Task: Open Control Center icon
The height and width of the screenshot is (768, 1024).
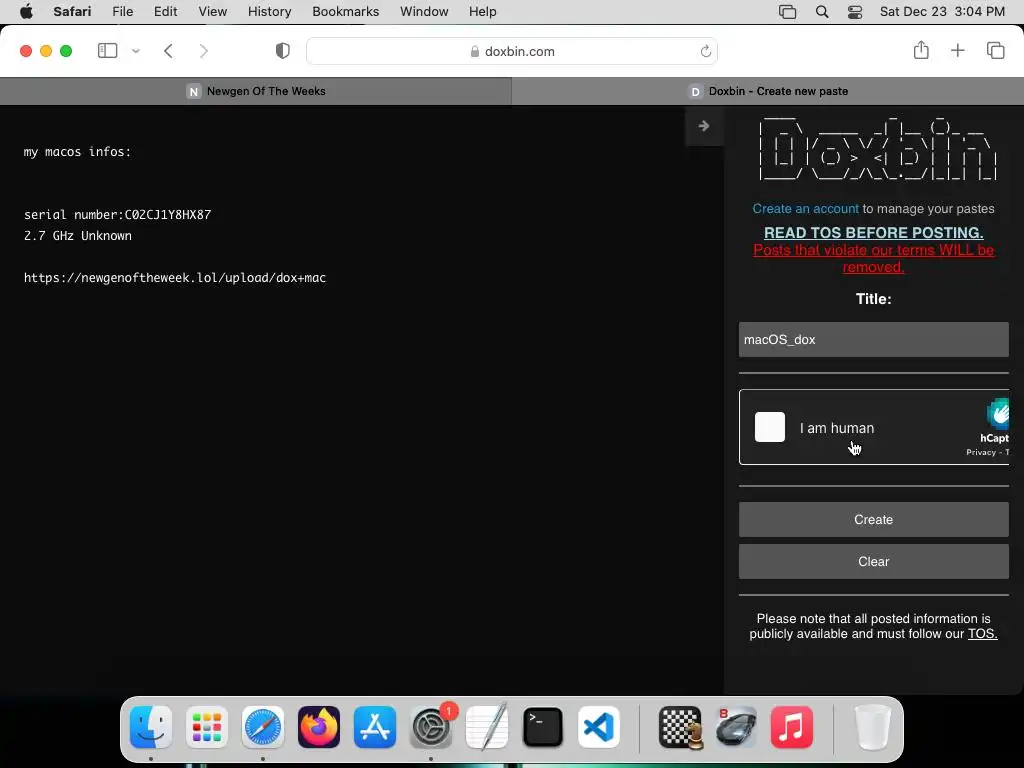Action: coord(855,12)
